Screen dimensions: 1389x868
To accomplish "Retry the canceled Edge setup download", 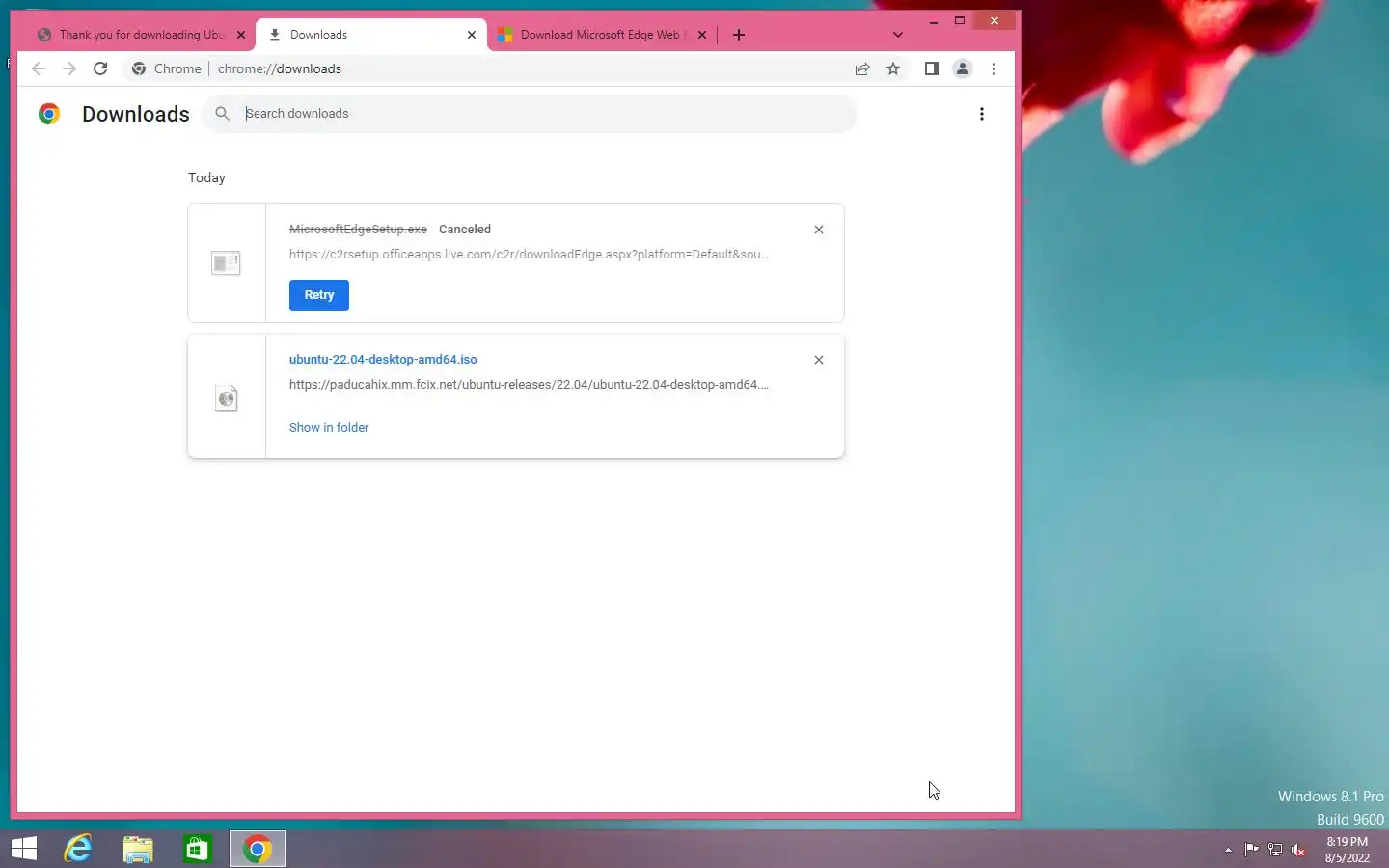I will coord(319,295).
